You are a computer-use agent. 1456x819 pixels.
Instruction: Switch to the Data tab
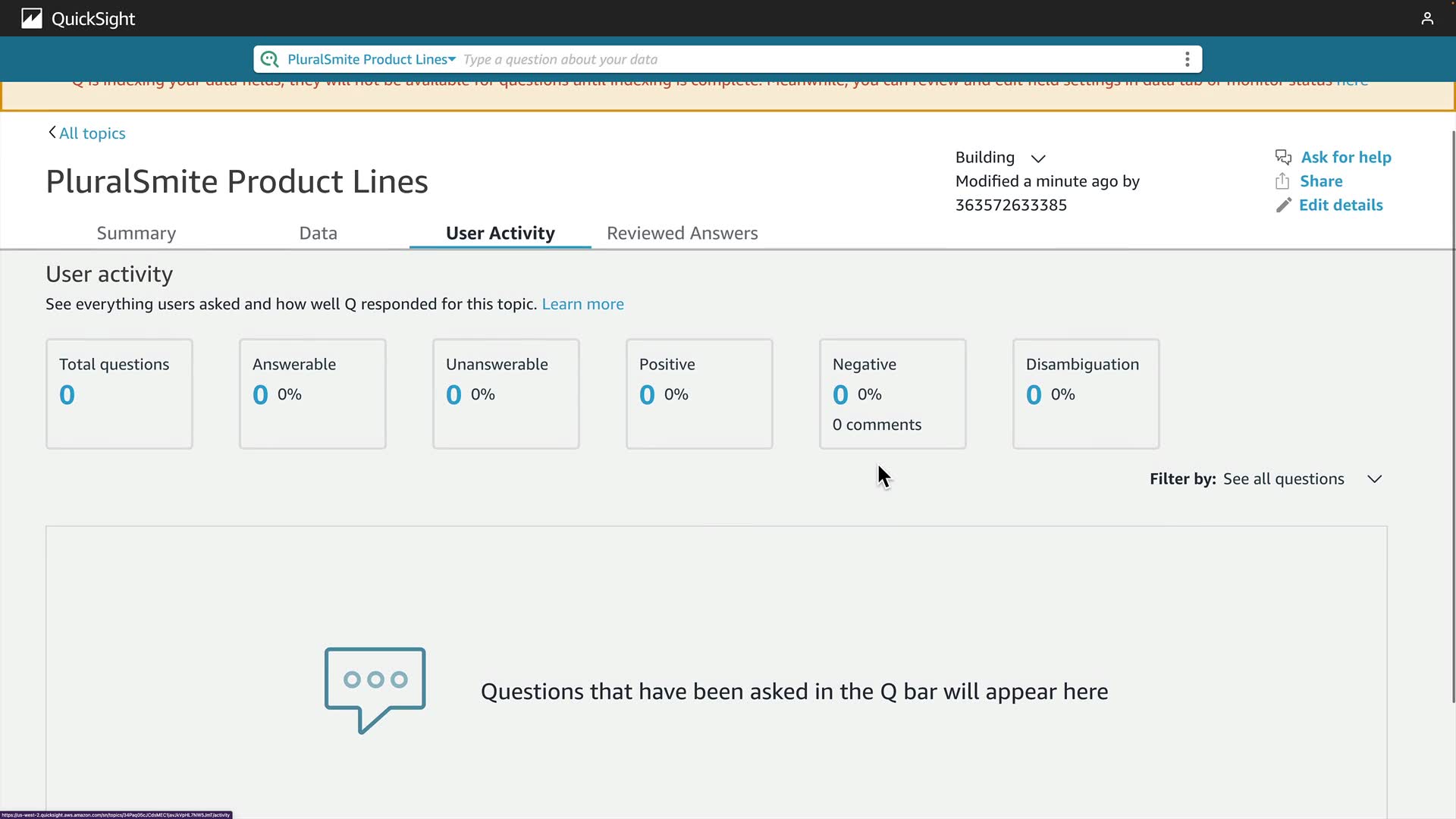click(318, 234)
